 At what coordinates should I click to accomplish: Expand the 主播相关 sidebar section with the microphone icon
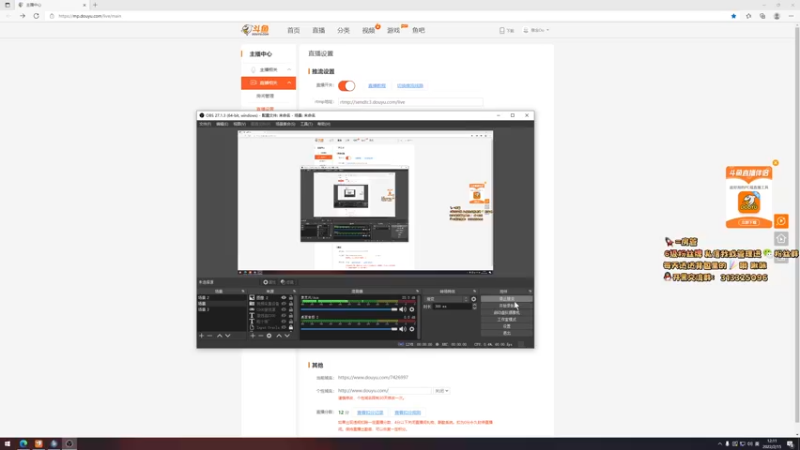[x=268, y=69]
